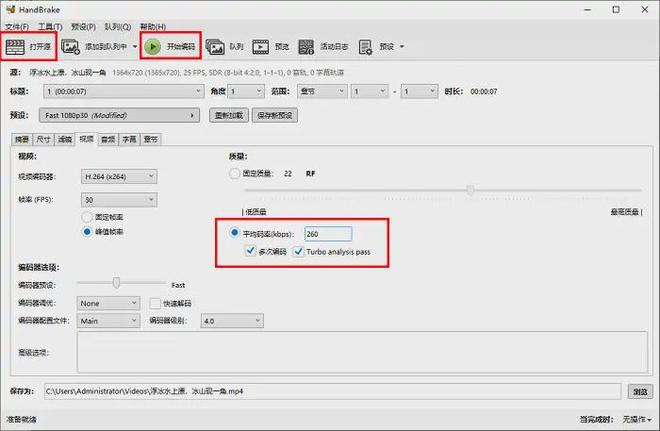Click the 打开源 (Open Source) toolbar icon
Viewport: 660px width, 431px height.
[15, 46]
